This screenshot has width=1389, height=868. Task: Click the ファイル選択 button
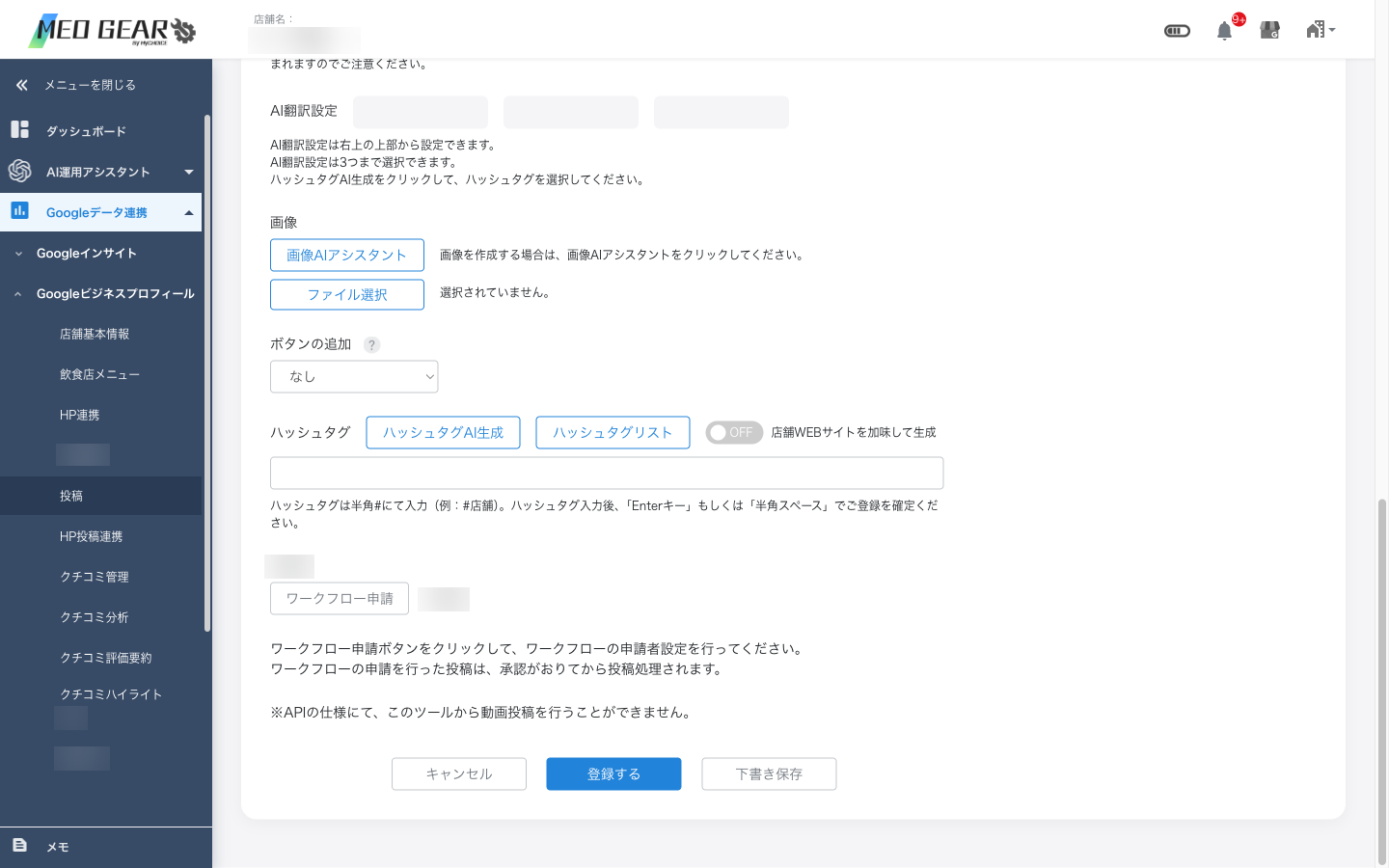347,294
